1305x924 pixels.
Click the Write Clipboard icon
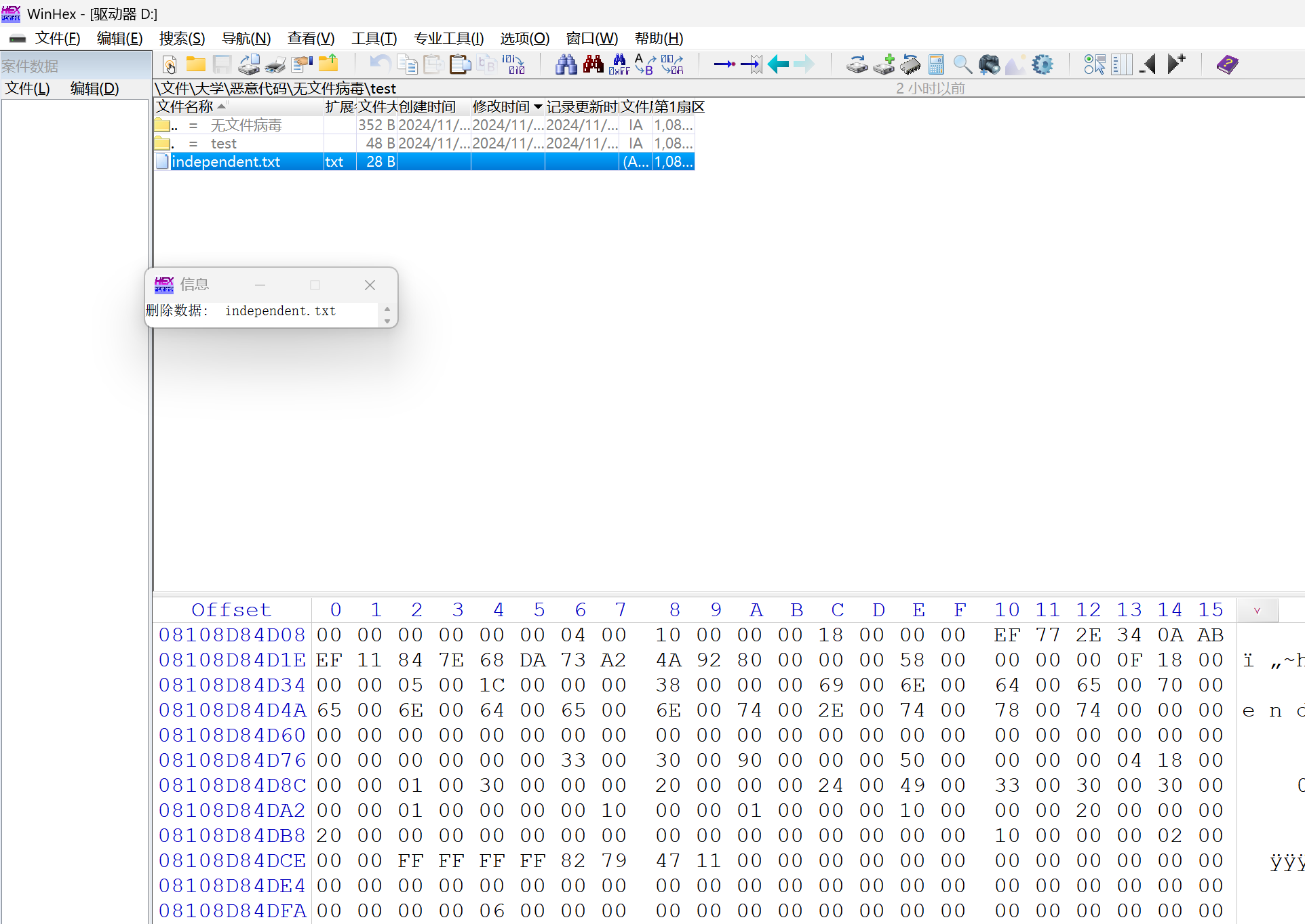pyautogui.click(x=460, y=65)
